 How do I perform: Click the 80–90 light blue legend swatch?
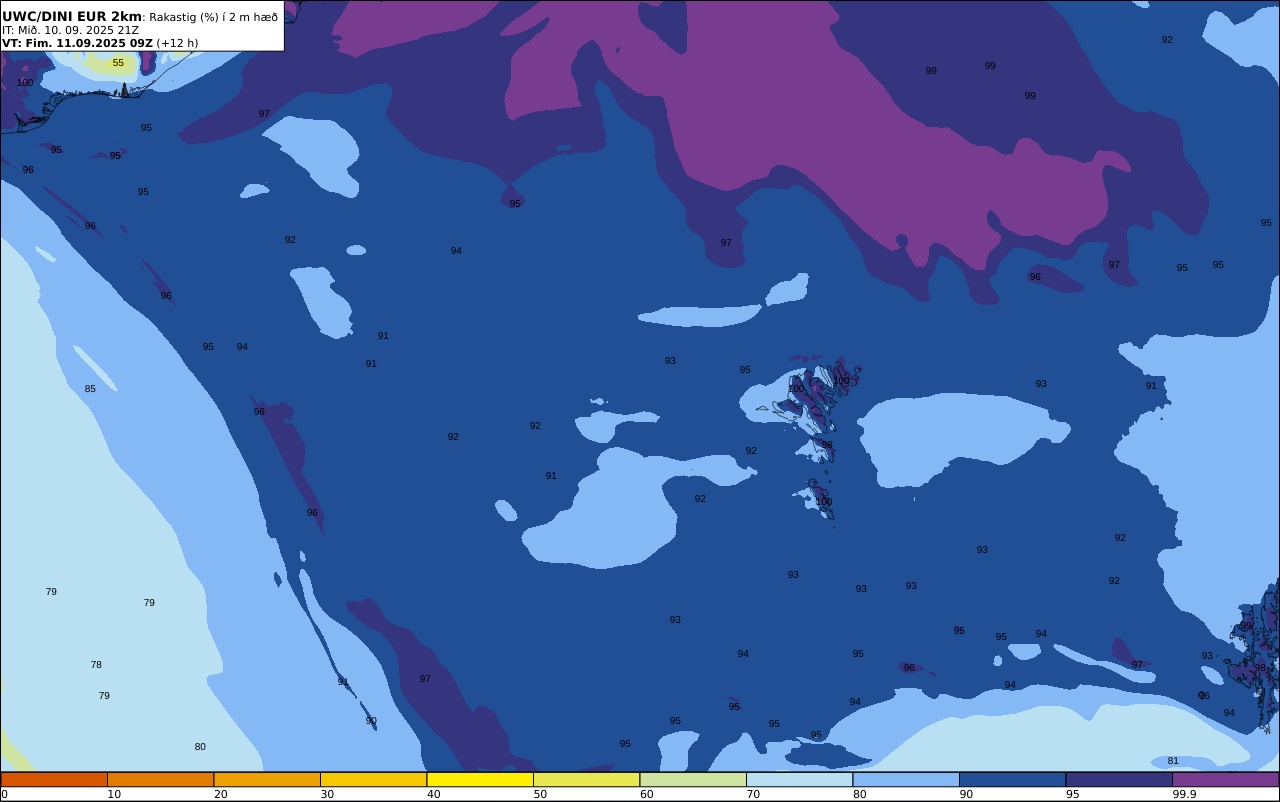pos(906,779)
